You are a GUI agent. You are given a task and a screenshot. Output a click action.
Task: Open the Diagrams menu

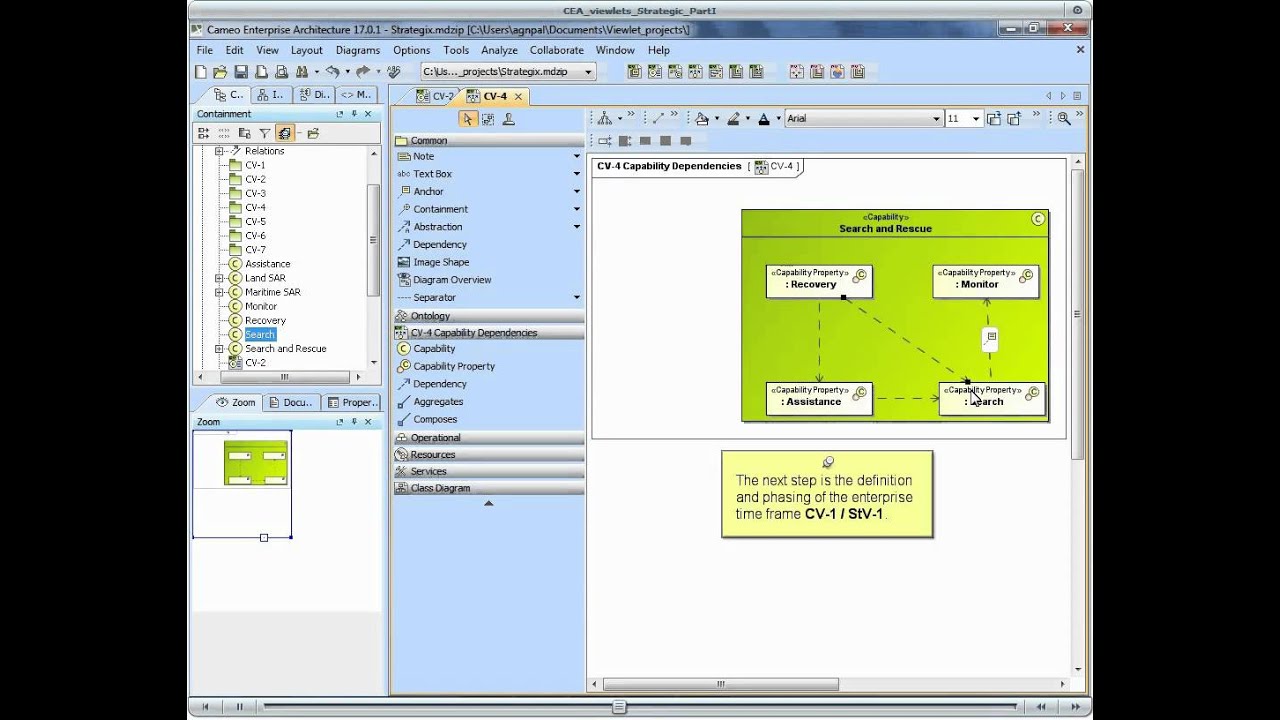(358, 50)
